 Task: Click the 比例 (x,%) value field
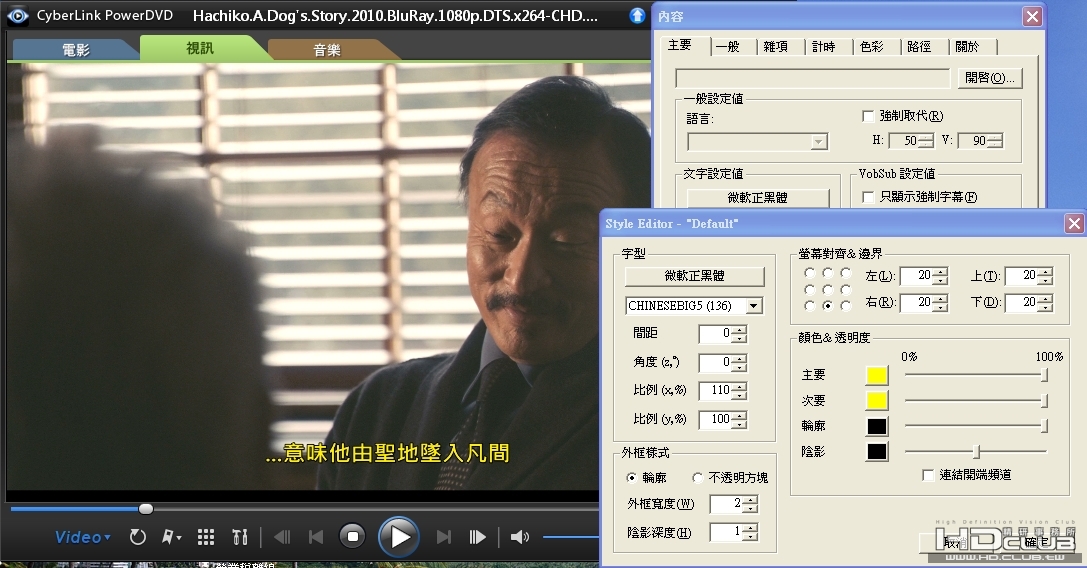tap(715, 390)
